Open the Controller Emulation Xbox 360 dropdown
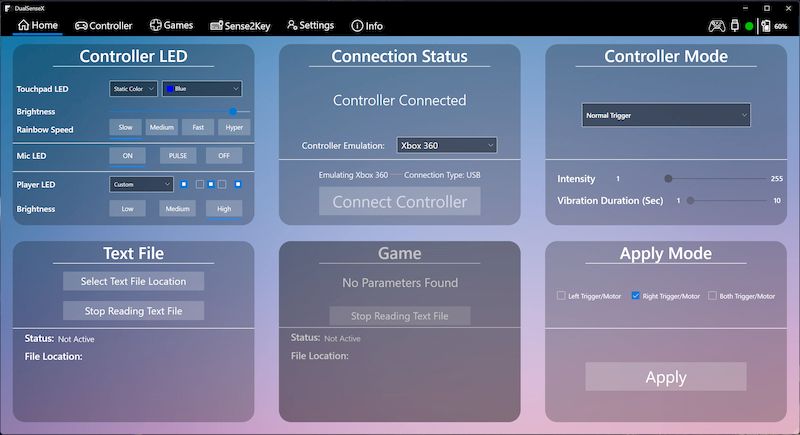800x435 pixels. [446, 145]
